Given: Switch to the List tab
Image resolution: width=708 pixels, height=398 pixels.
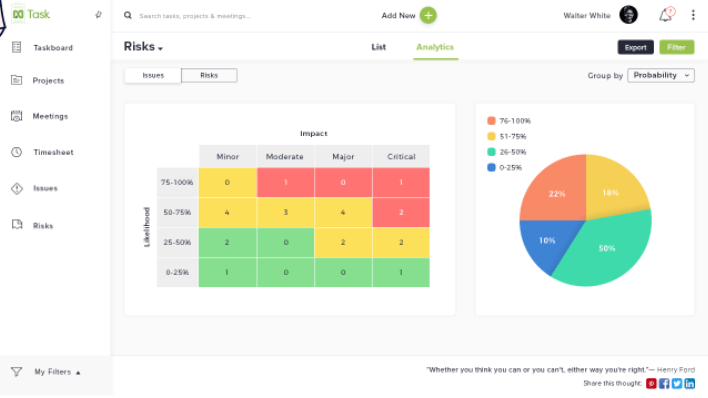Looking at the screenshot, I should click(378, 47).
